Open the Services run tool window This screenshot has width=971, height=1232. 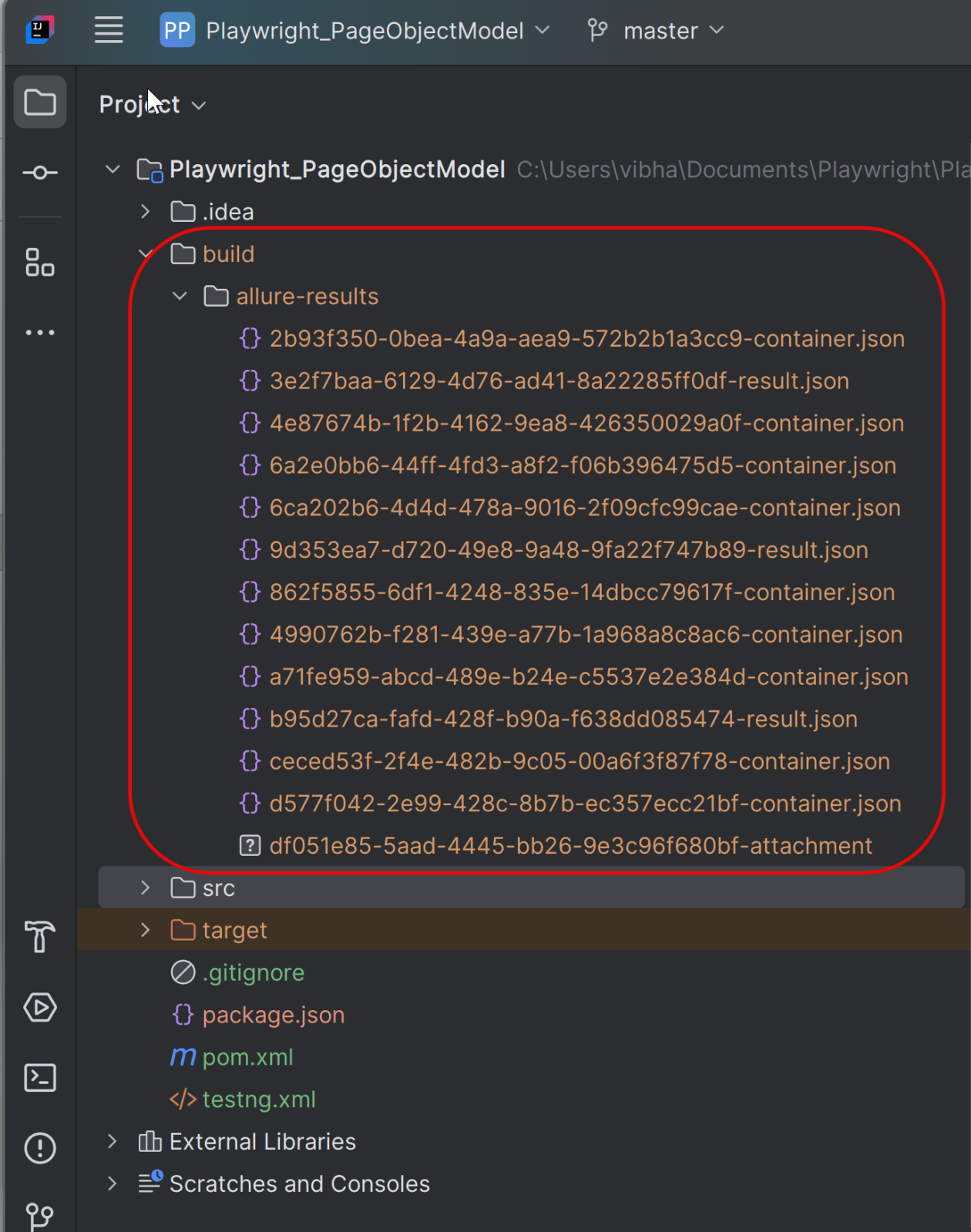pos(40,1007)
